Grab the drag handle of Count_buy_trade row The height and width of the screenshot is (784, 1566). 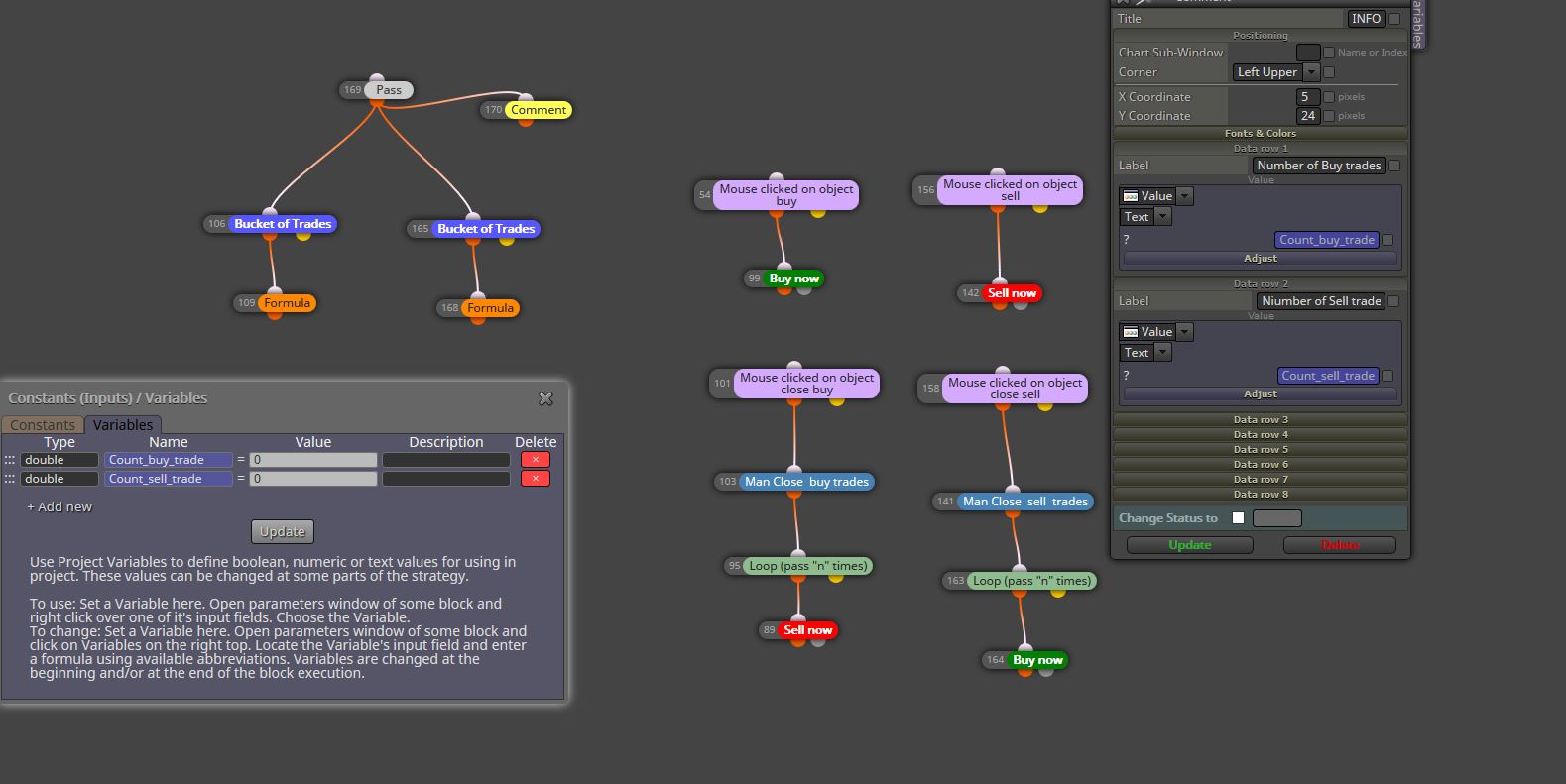10,460
